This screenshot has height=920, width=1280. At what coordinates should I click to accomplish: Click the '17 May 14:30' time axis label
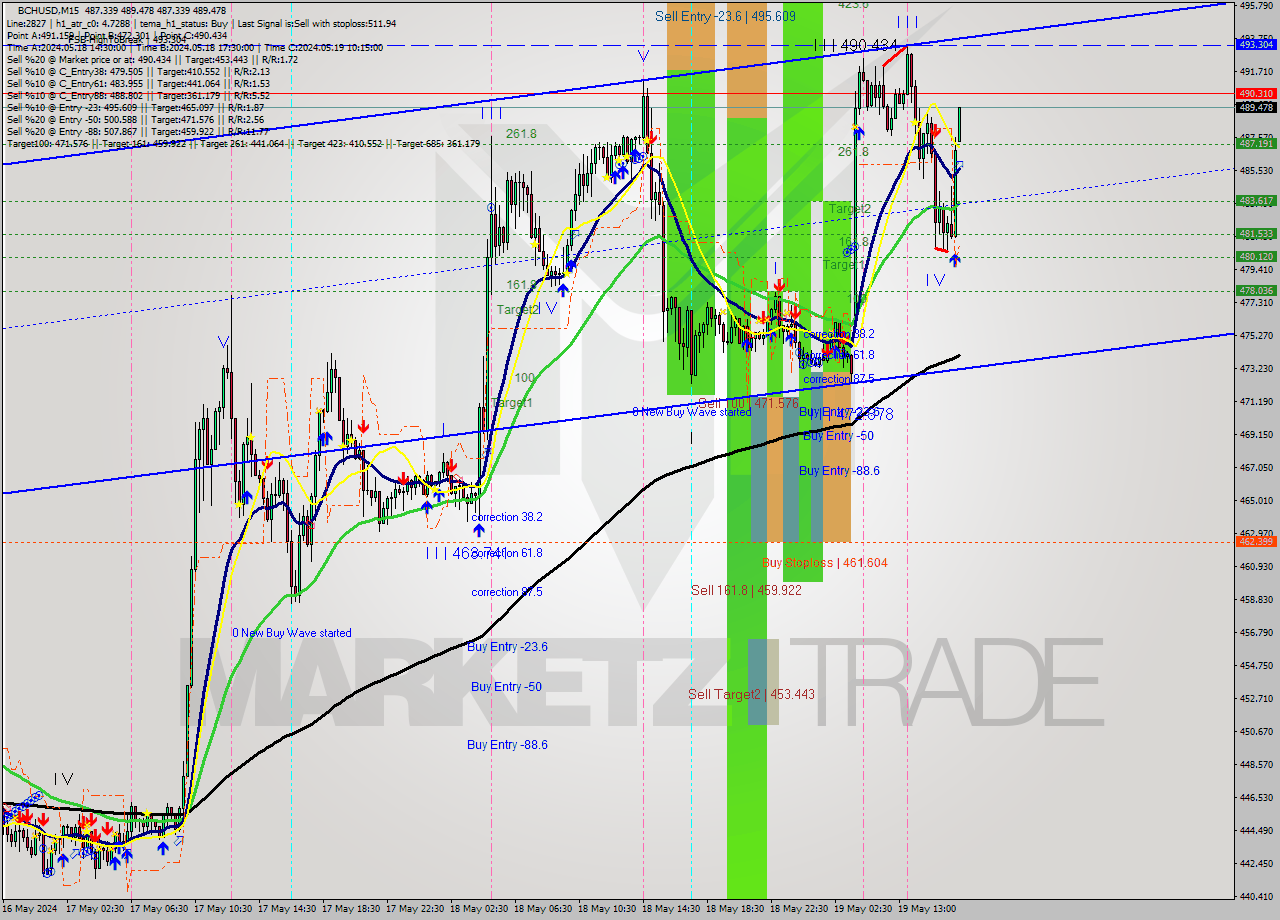[289, 909]
